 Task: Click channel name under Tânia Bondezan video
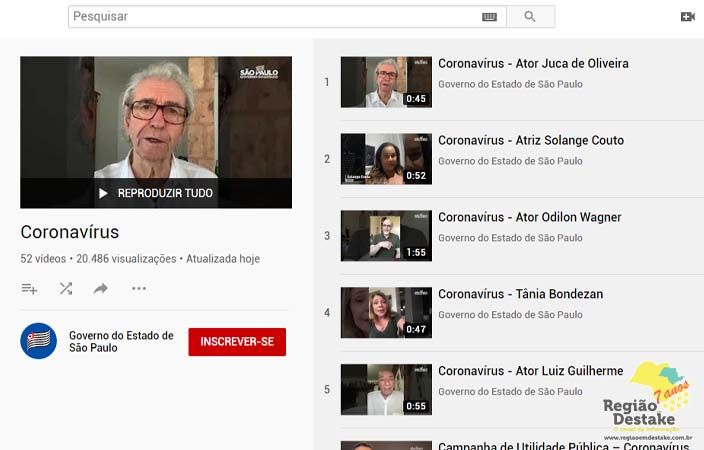coord(510,314)
